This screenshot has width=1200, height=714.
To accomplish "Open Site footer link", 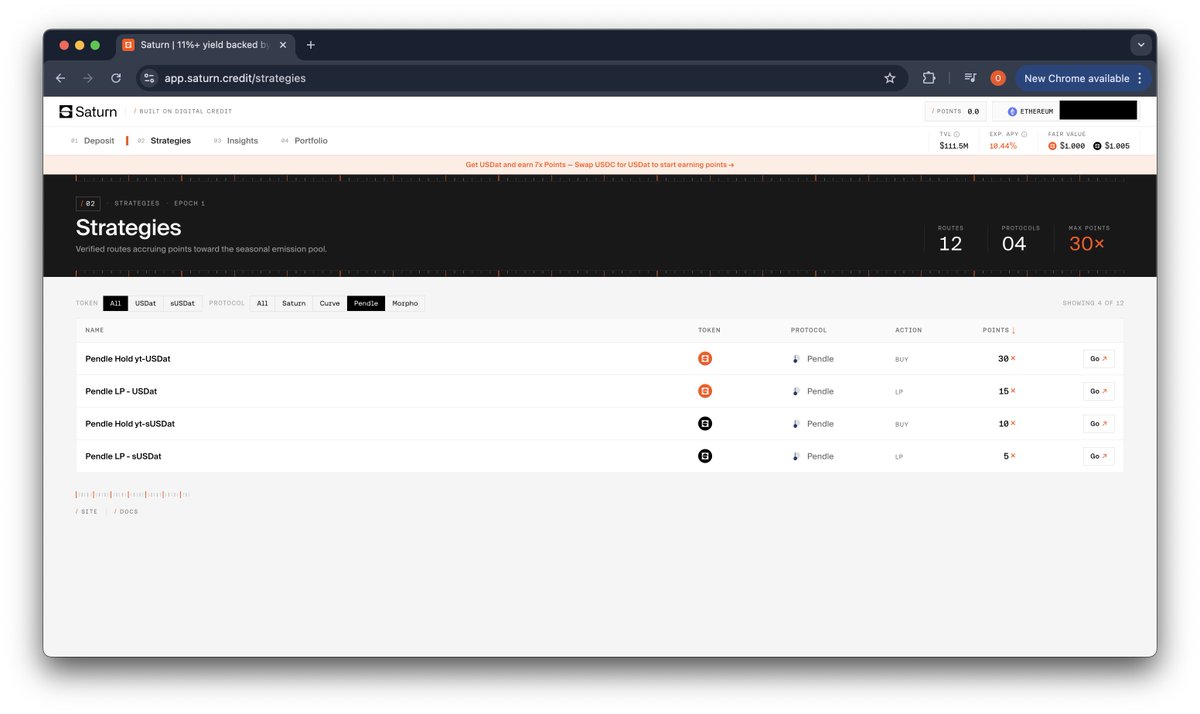I will coord(87,511).
